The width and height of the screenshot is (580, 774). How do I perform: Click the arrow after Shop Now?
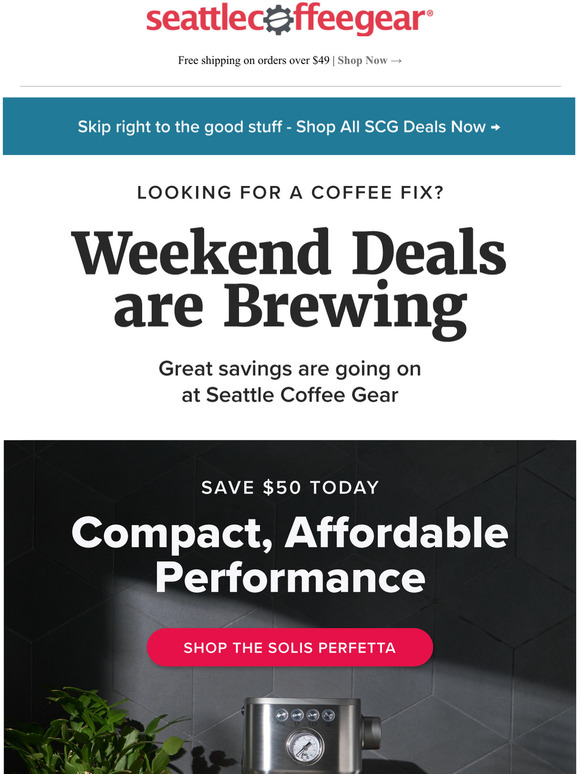396,61
